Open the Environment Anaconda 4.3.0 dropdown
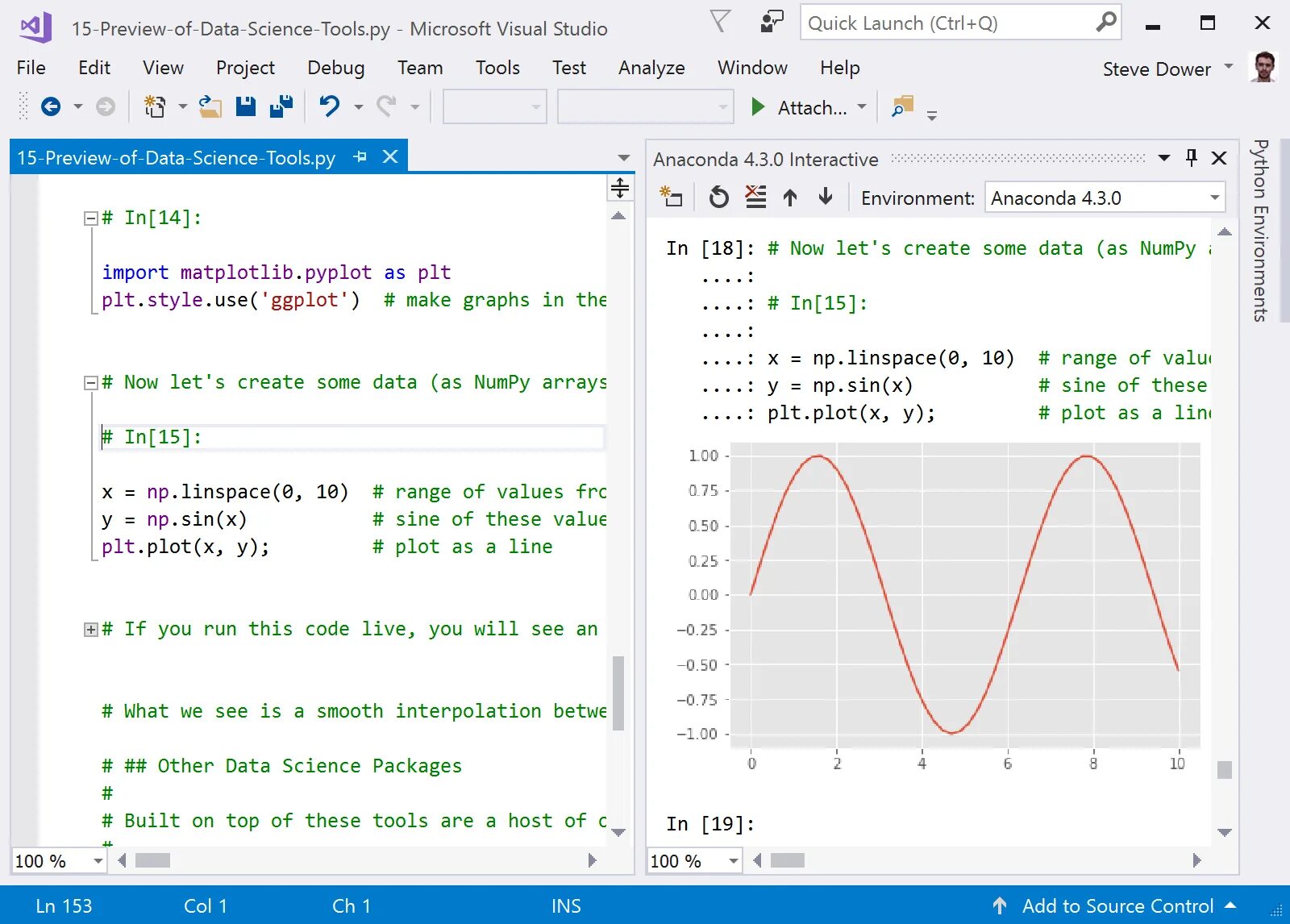The height and width of the screenshot is (924, 1290). coord(1214,198)
